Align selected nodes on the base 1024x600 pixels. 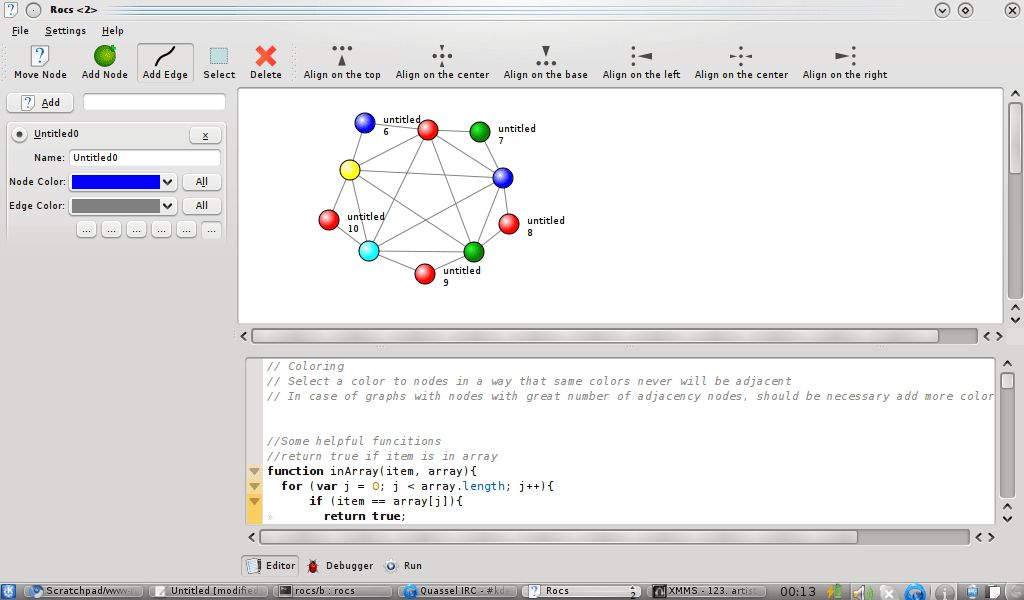pyautogui.click(x=545, y=62)
